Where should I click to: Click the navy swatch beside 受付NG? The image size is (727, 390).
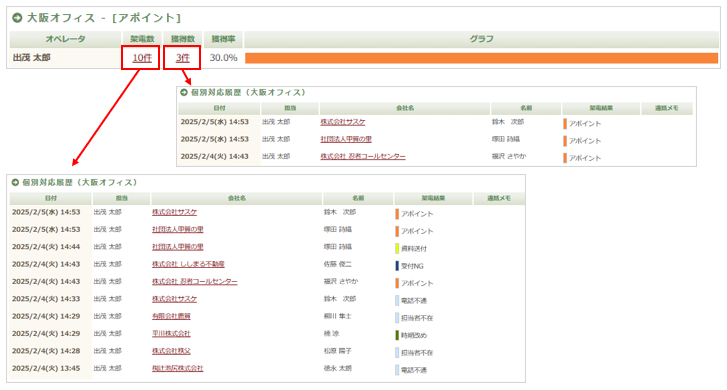click(x=397, y=266)
